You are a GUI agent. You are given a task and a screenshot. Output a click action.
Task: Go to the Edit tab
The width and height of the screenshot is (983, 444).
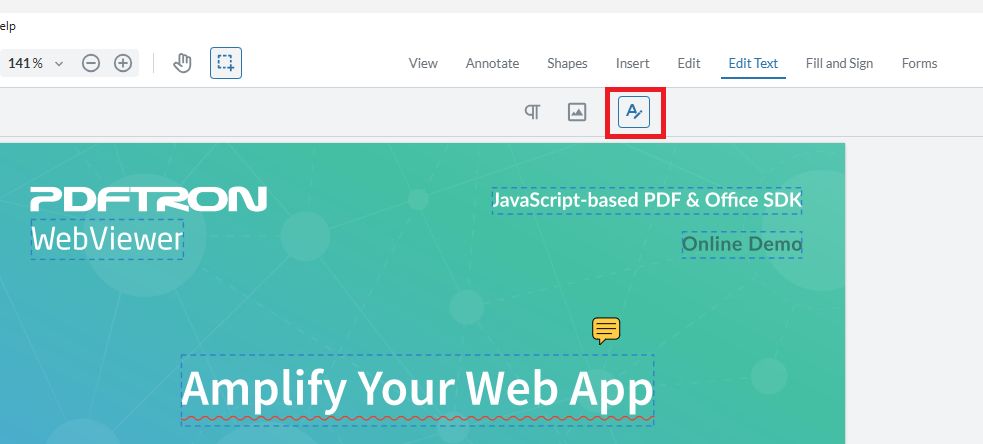(689, 63)
